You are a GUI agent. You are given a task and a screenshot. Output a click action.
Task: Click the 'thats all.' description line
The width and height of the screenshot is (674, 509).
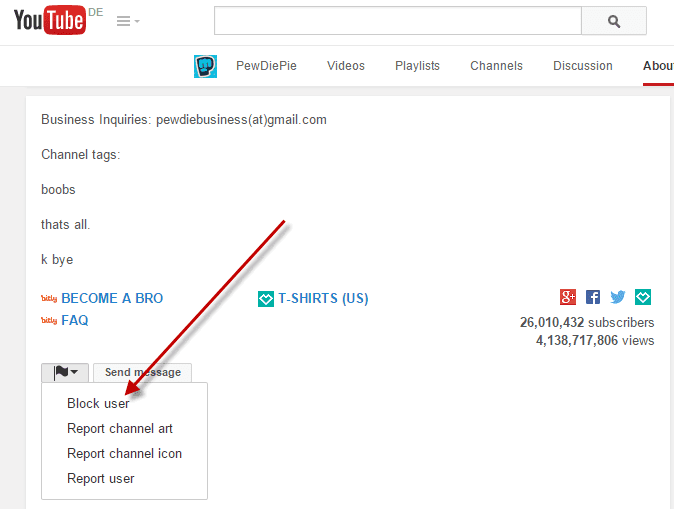click(x=66, y=224)
